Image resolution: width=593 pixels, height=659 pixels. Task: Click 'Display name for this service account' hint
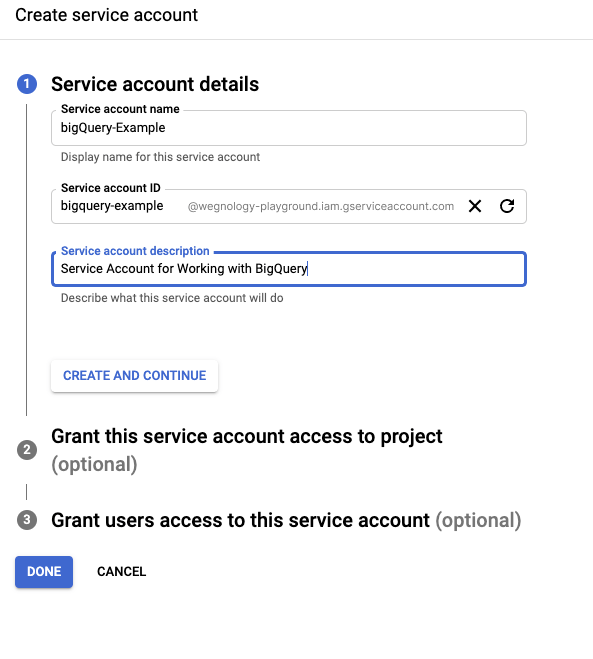click(160, 157)
